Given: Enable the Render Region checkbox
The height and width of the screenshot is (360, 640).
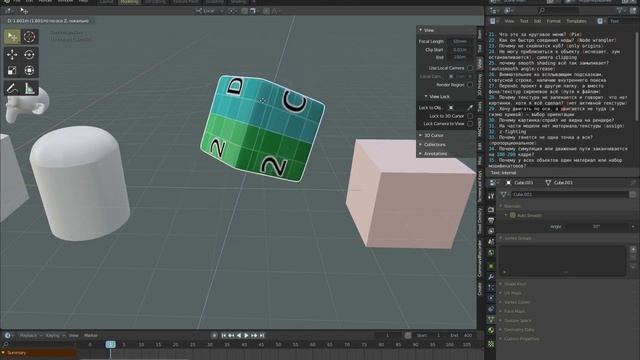Looking at the screenshot, I should (x=470, y=85).
